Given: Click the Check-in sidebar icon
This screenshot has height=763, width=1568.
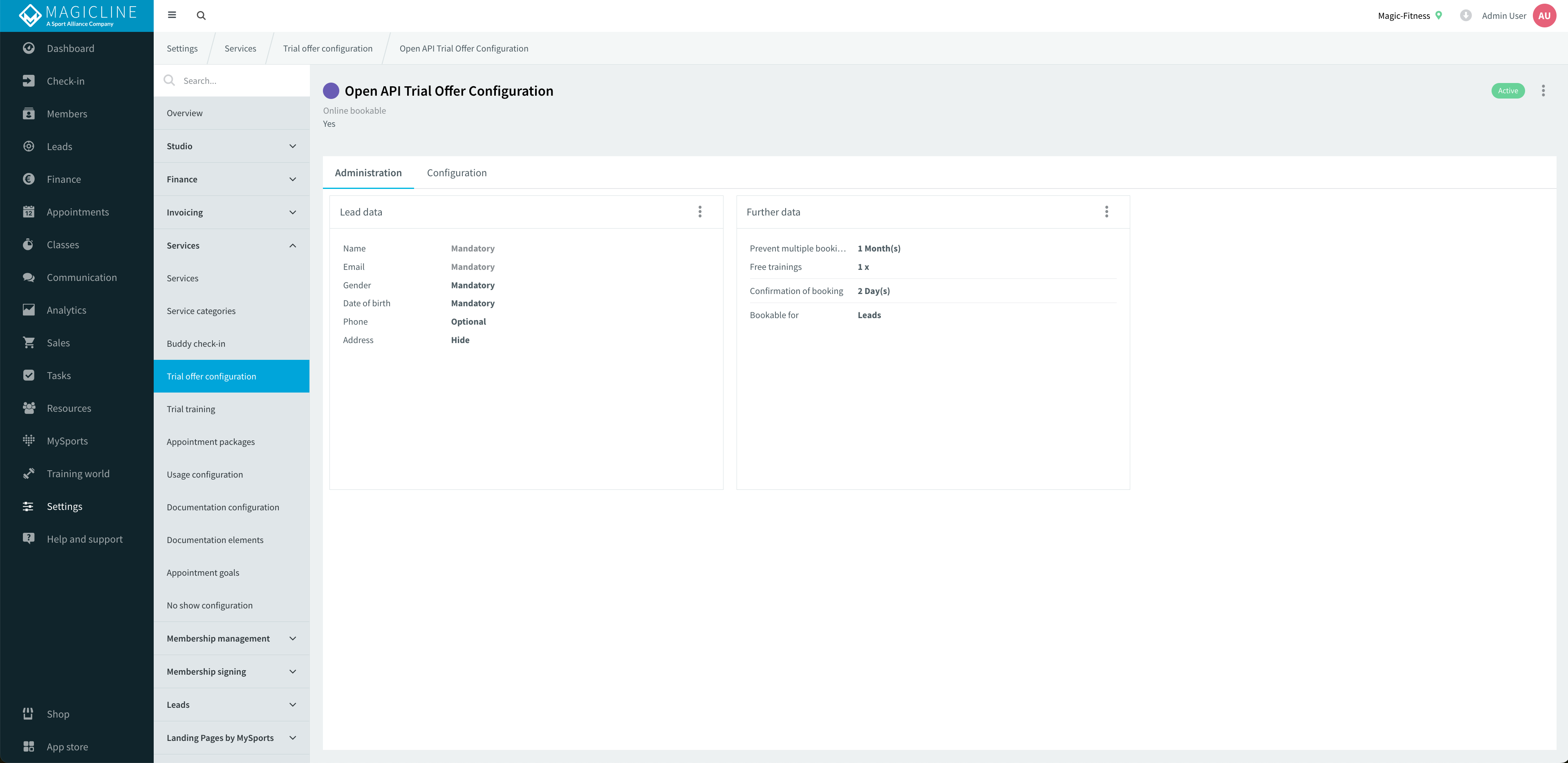Looking at the screenshot, I should tap(28, 81).
